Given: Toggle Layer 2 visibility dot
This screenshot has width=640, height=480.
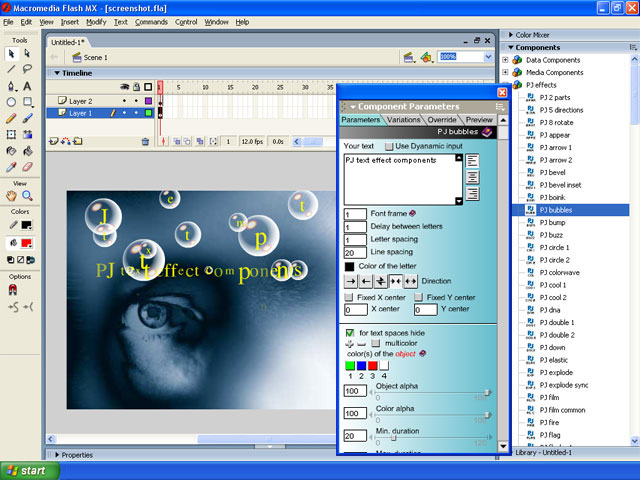Looking at the screenshot, I should pyautogui.click(x=124, y=101).
